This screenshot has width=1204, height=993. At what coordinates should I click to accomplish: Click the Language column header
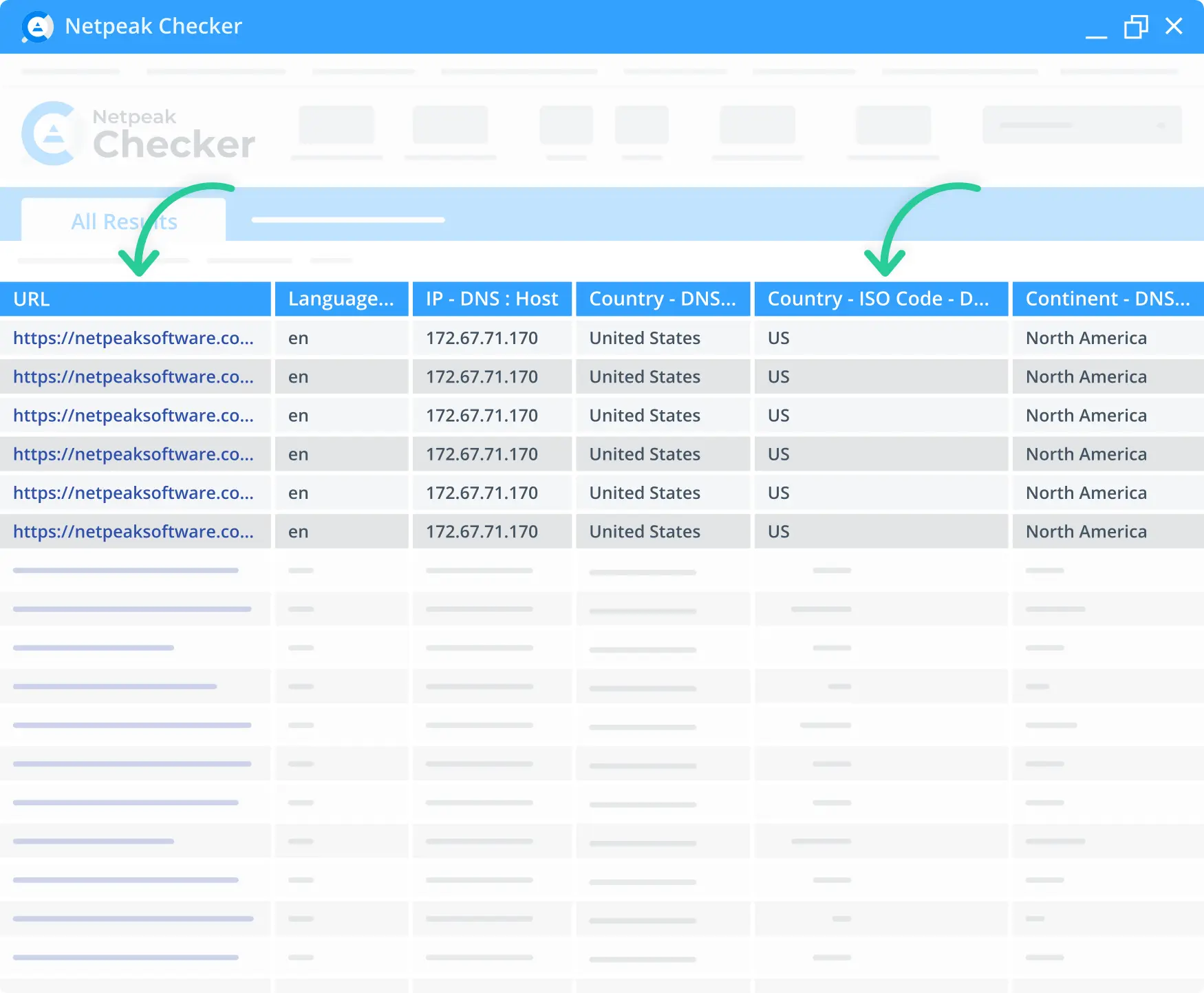[x=342, y=299]
